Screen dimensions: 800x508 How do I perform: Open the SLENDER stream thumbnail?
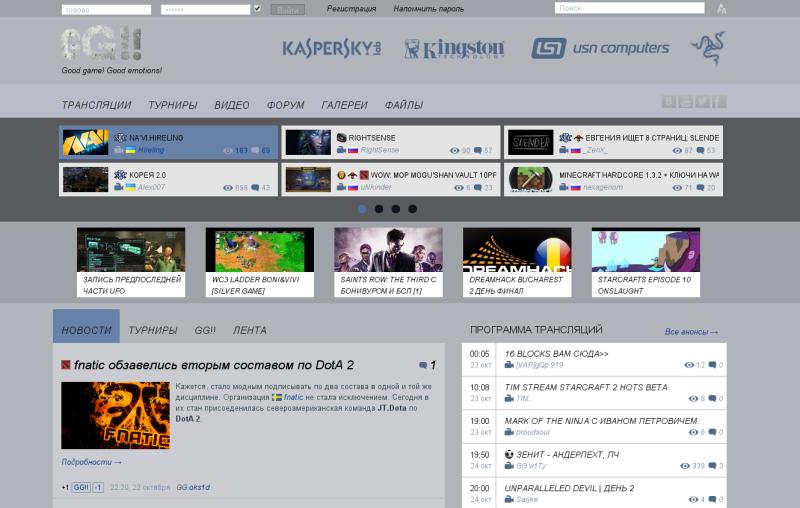tap(531, 142)
